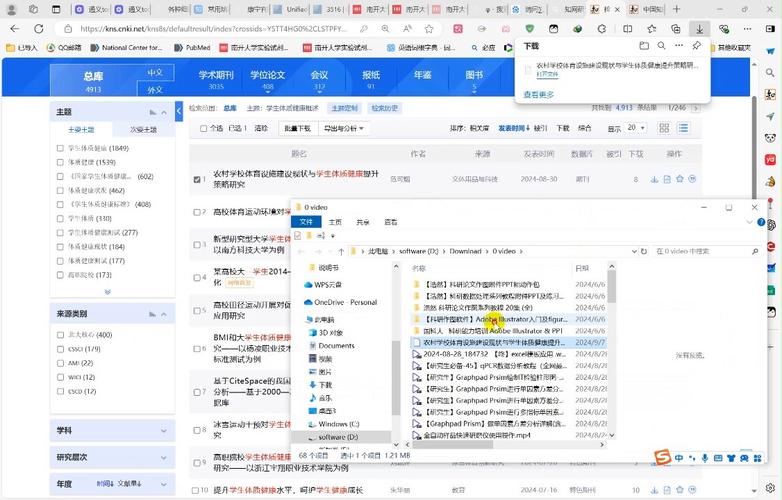
Task: Search downloads with the magnifier icon
Action: pos(663,46)
